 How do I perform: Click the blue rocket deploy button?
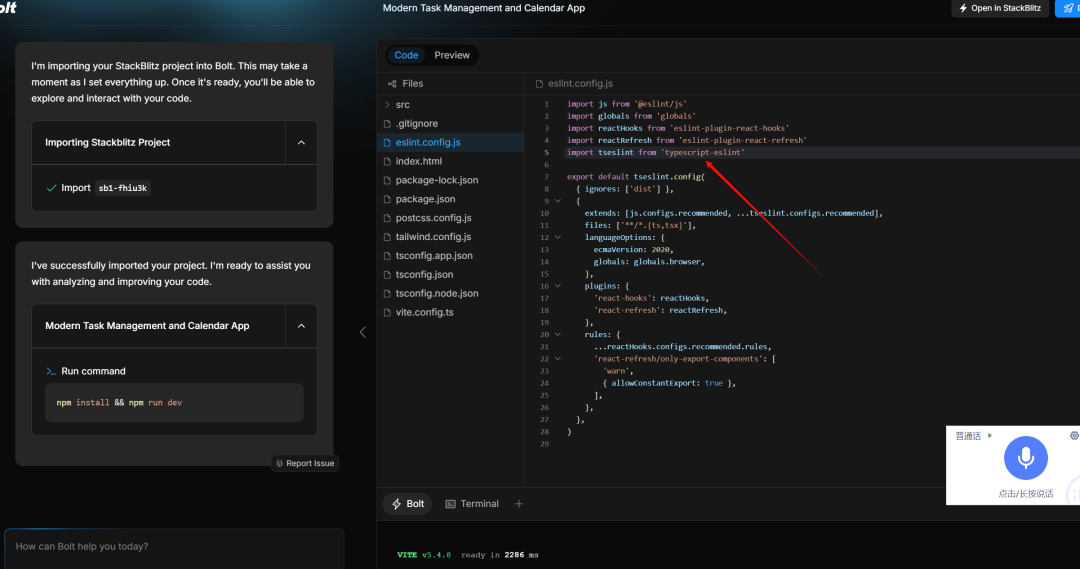[1068, 8]
